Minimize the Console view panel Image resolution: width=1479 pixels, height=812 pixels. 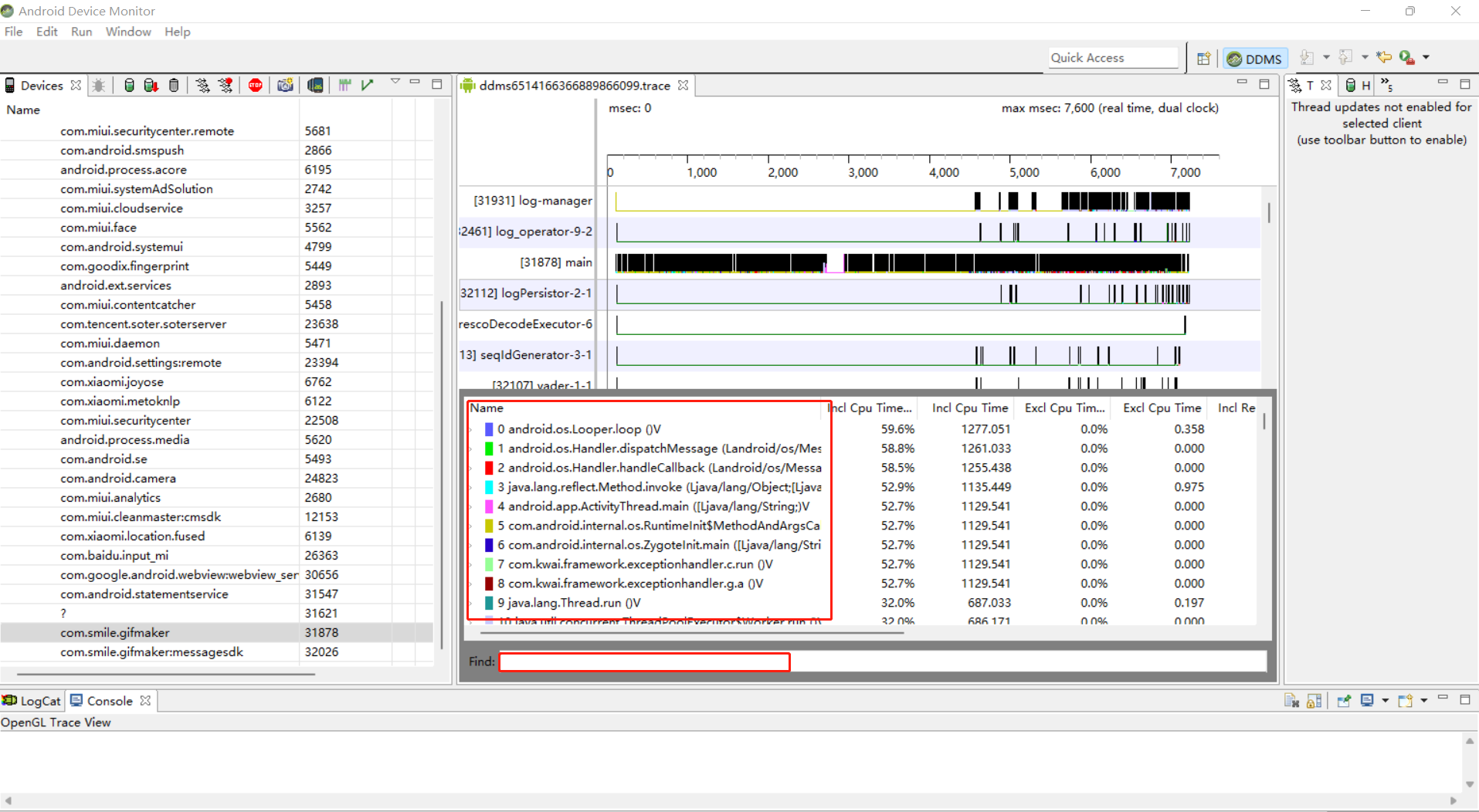1442,699
